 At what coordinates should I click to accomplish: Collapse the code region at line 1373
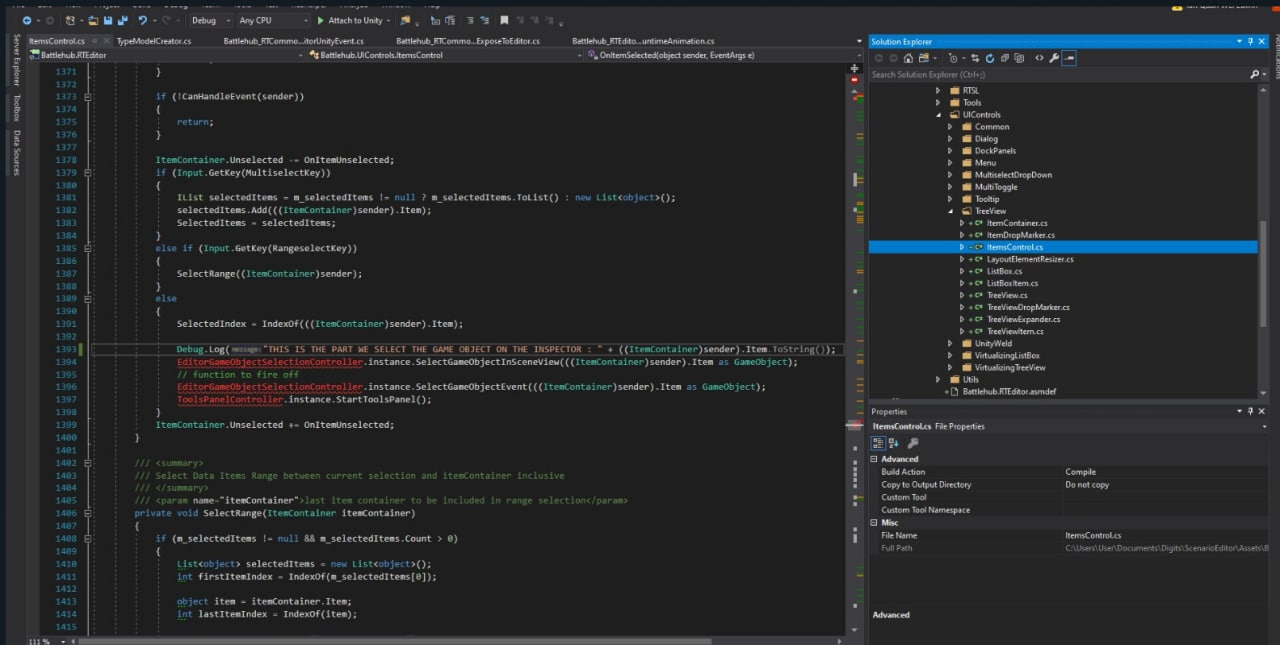(x=88, y=97)
